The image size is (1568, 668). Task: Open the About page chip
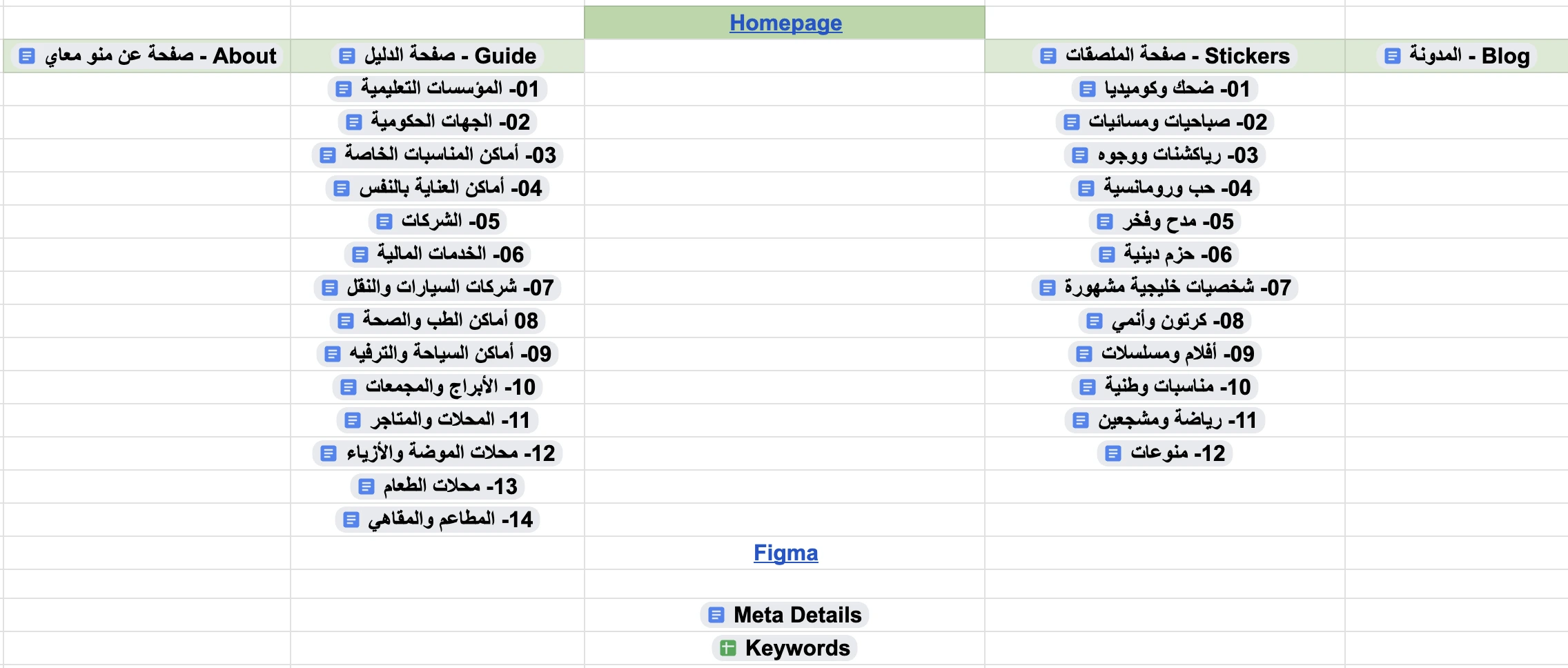(160, 56)
